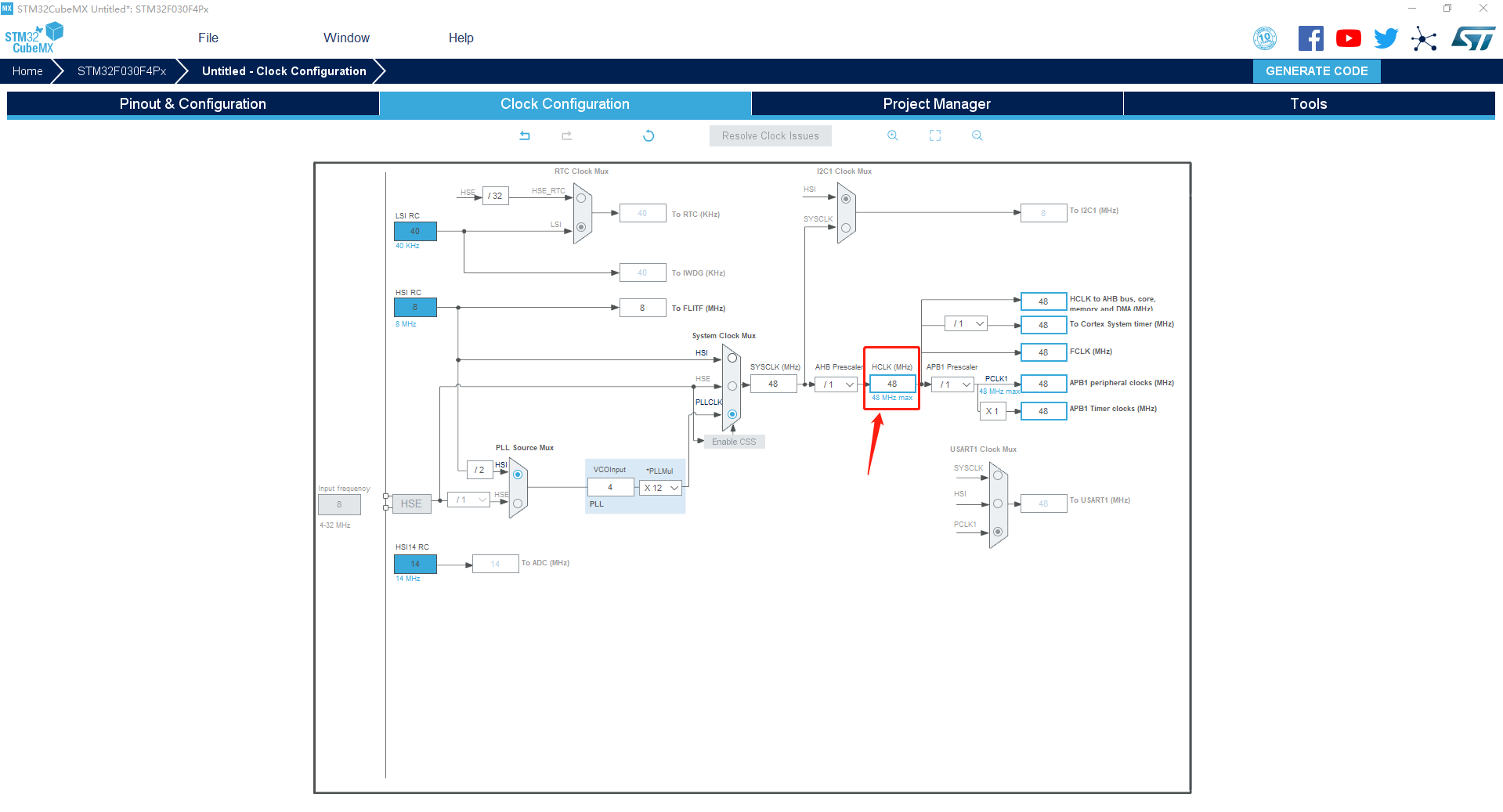Select HSI in System Clock Mux
Viewport: 1503px width, 812px height.
(x=732, y=358)
